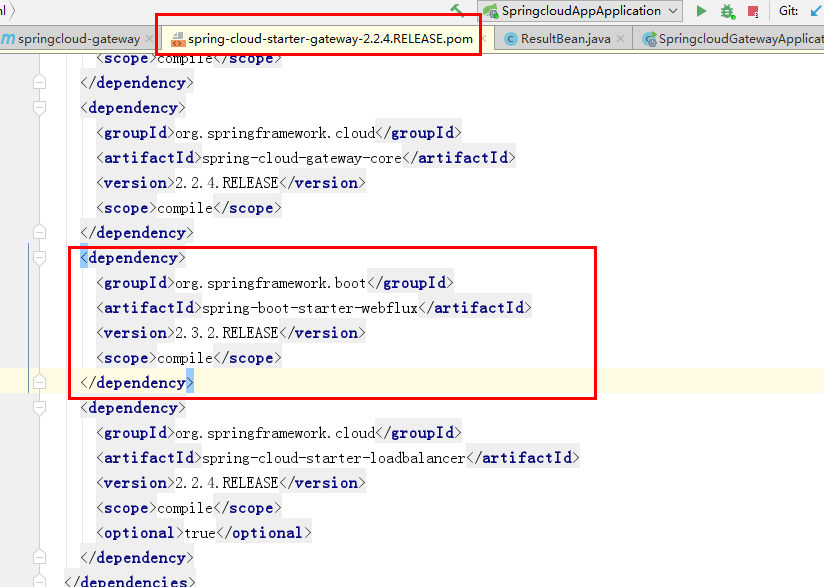This screenshot has width=824, height=587.
Task: Click the green Run arrow
Action: tap(701, 11)
